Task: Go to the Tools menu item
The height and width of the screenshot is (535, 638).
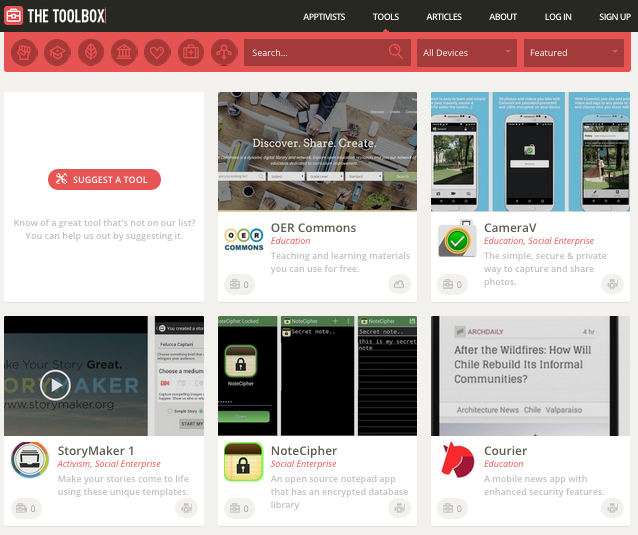Action: coord(386,17)
